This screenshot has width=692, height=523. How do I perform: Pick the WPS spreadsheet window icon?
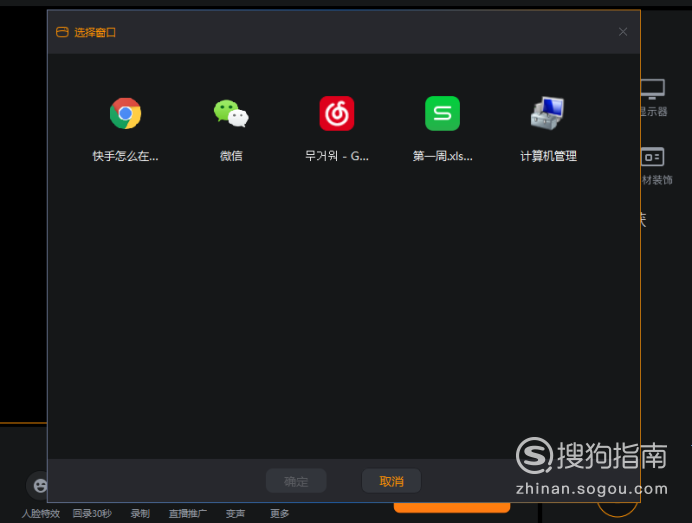442,113
